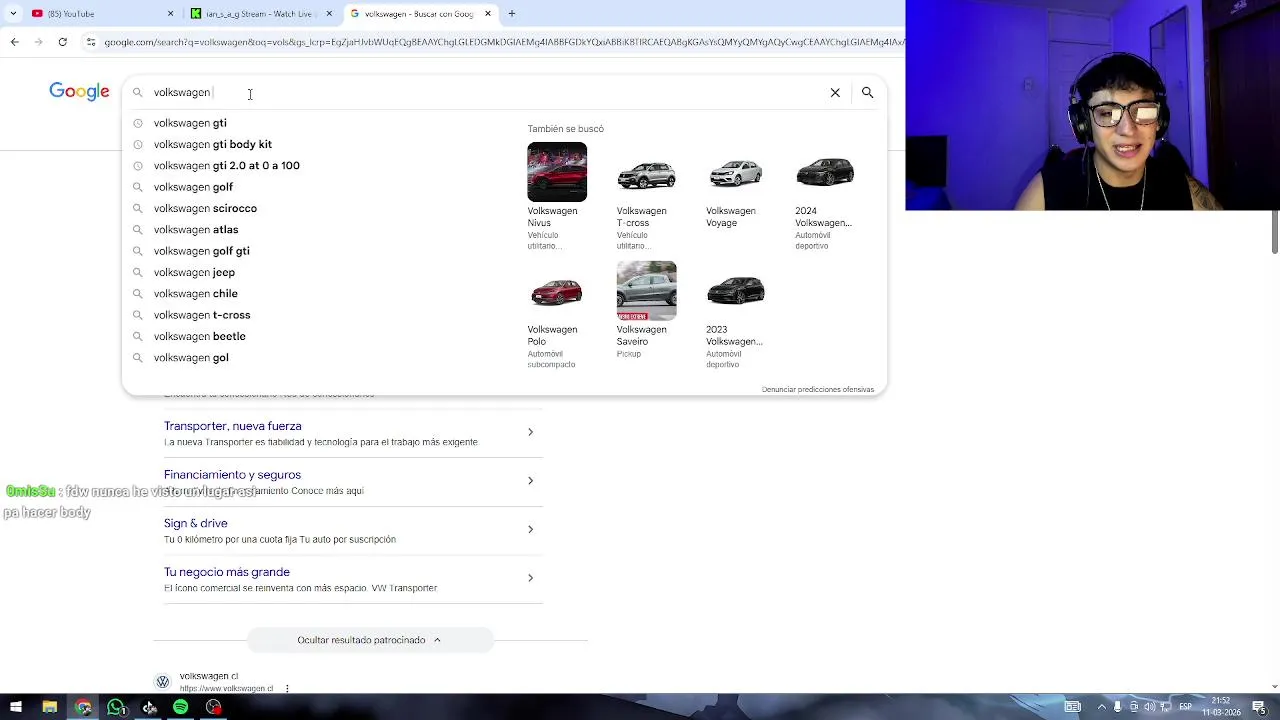Screen dimensions: 1280x720
Task: Expand arrow for Sign & drive
Action: (x=530, y=529)
